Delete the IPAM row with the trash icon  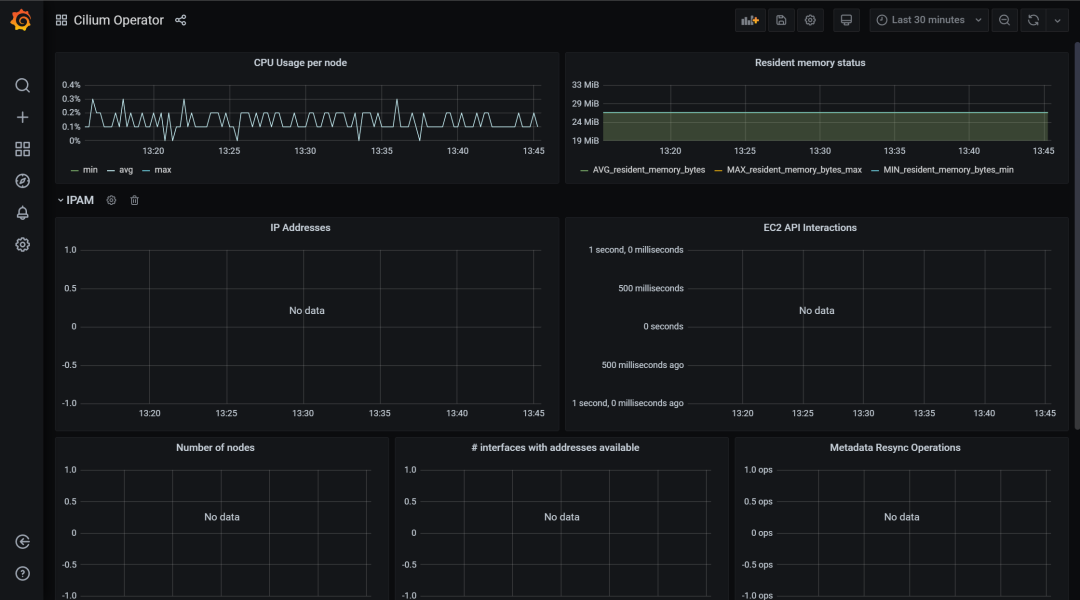(x=134, y=200)
